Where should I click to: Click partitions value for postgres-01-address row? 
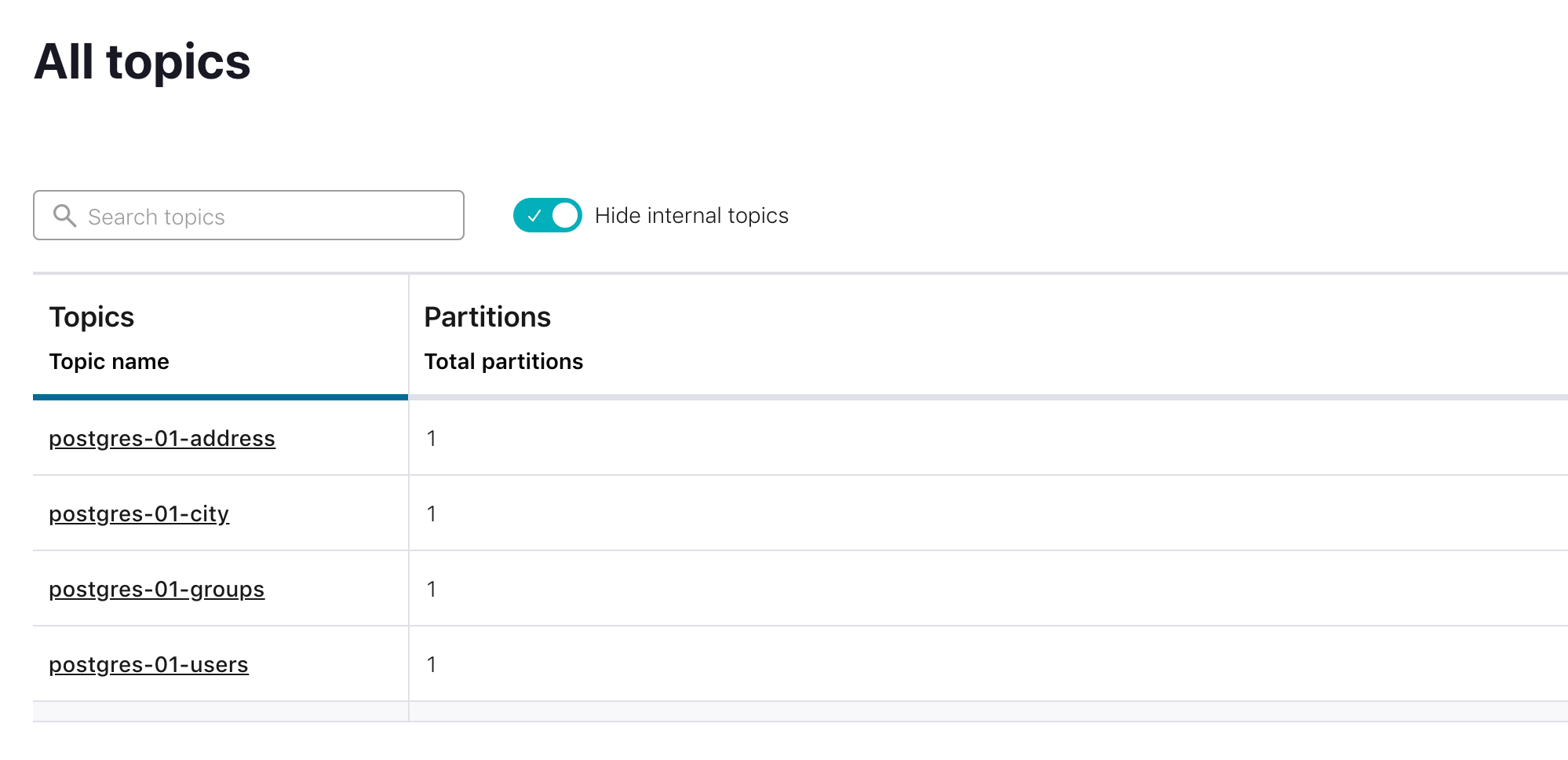pyautogui.click(x=431, y=438)
